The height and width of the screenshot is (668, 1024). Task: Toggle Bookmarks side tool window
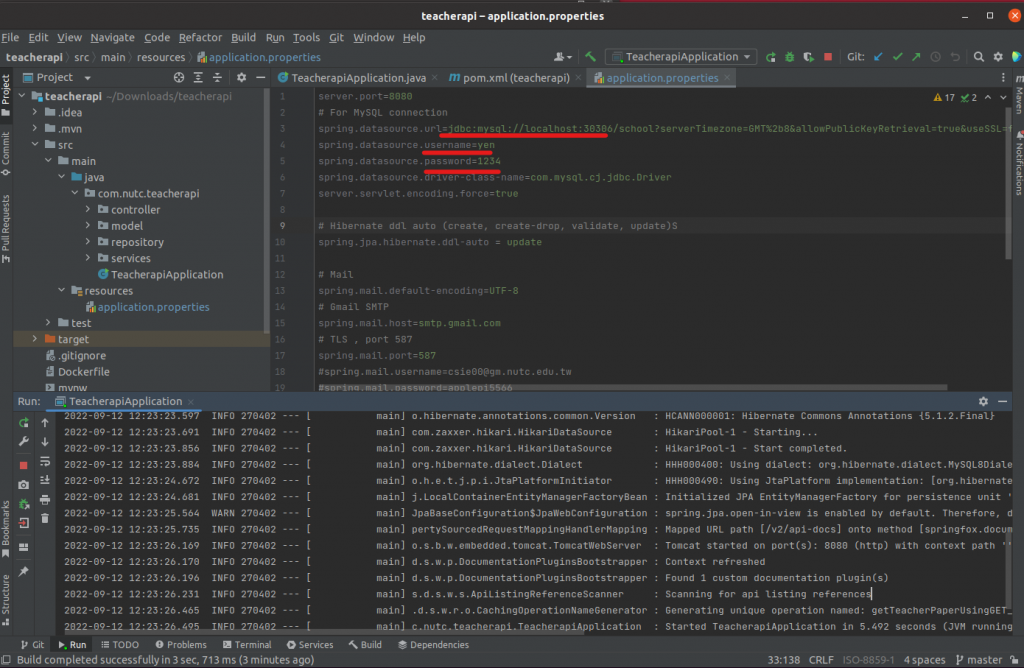pyautogui.click(x=6, y=529)
